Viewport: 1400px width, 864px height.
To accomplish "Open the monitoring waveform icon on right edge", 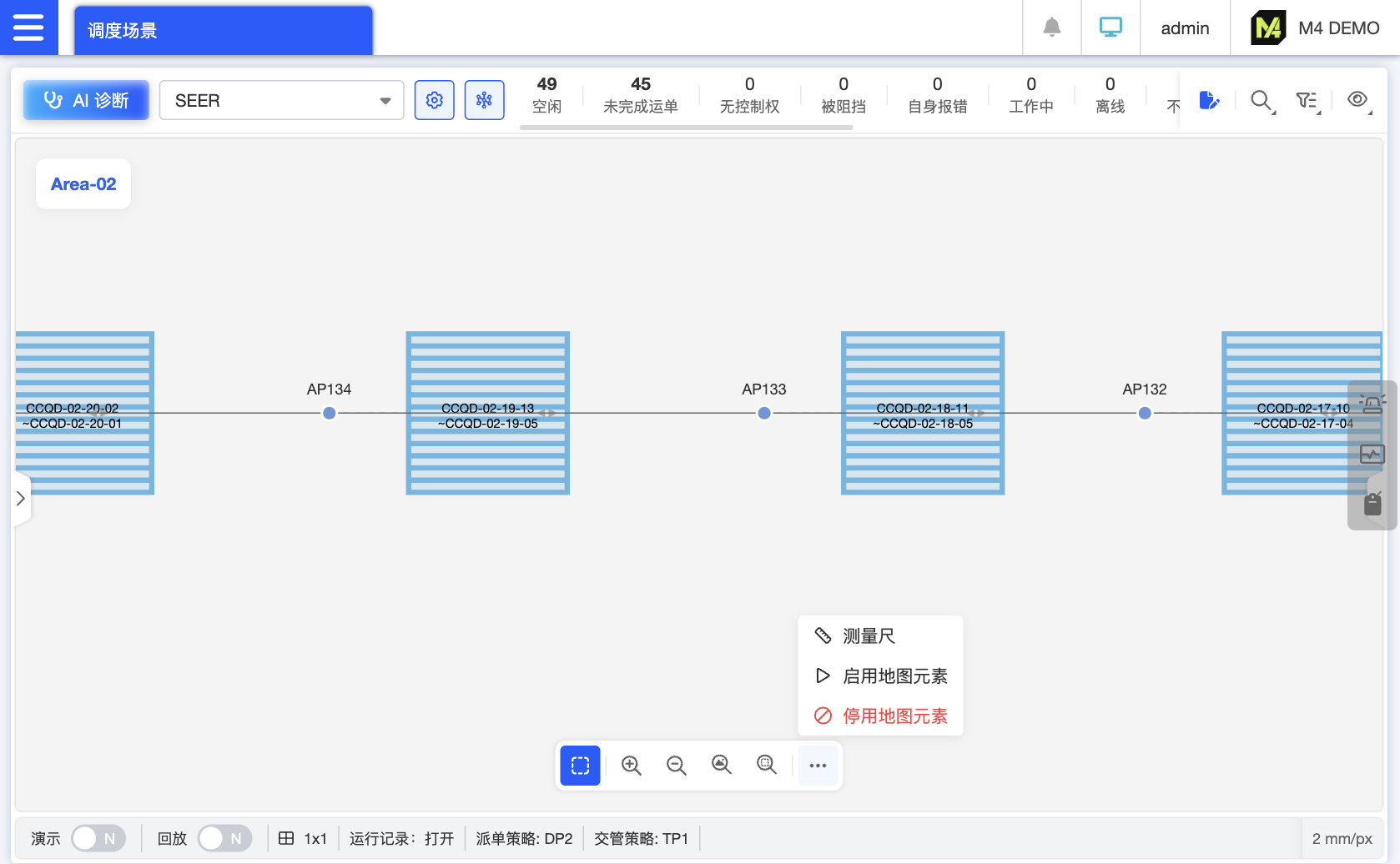I will click(x=1373, y=455).
